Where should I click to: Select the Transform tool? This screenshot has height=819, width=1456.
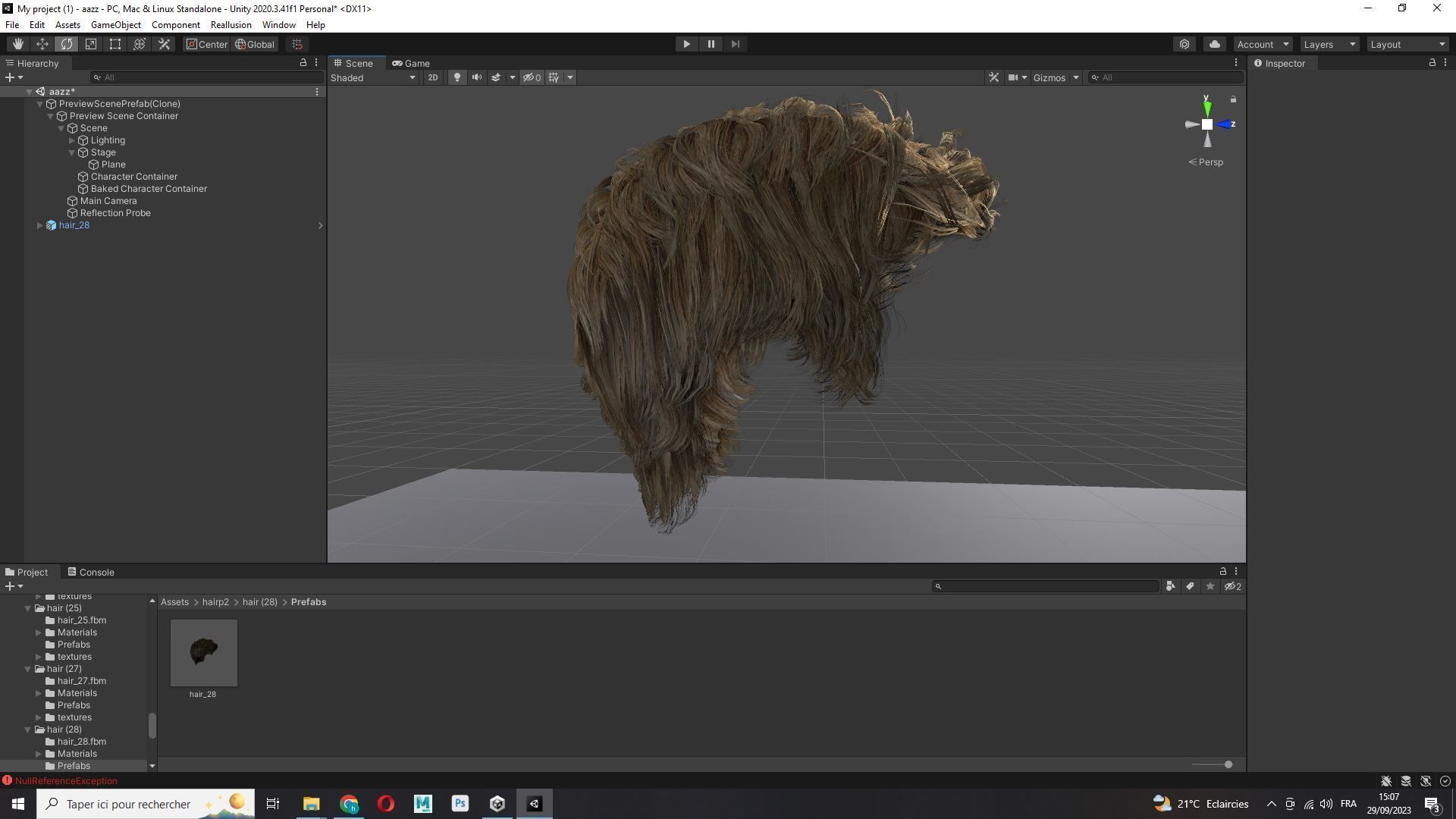[x=140, y=44]
